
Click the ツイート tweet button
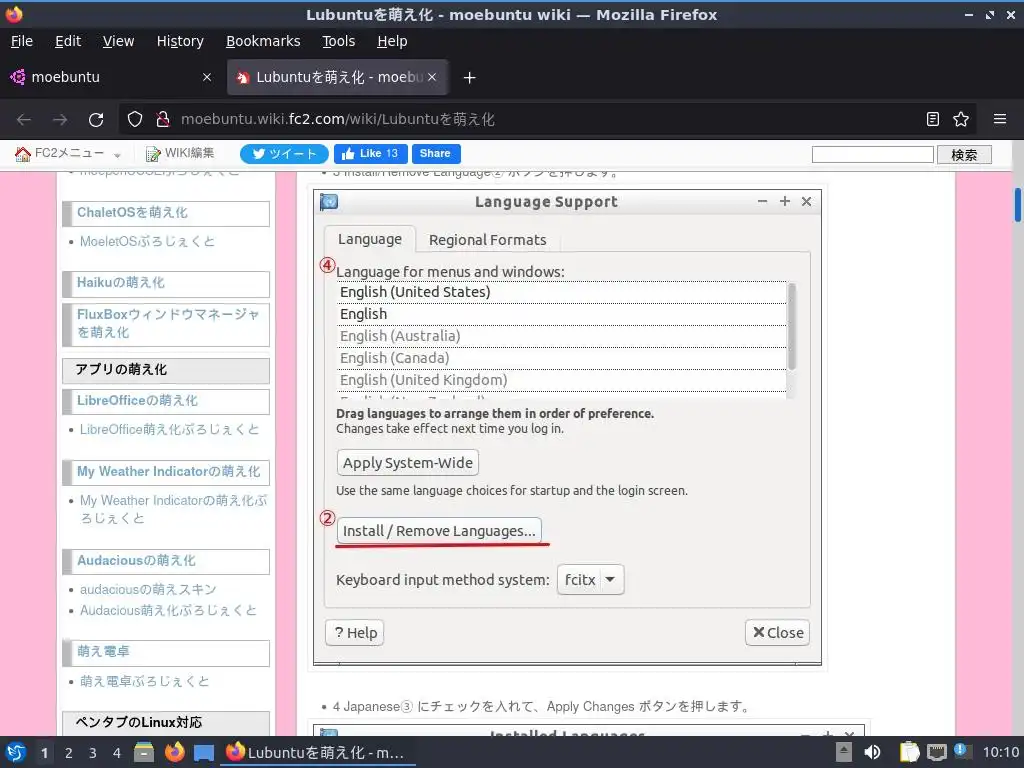click(284, 153)
